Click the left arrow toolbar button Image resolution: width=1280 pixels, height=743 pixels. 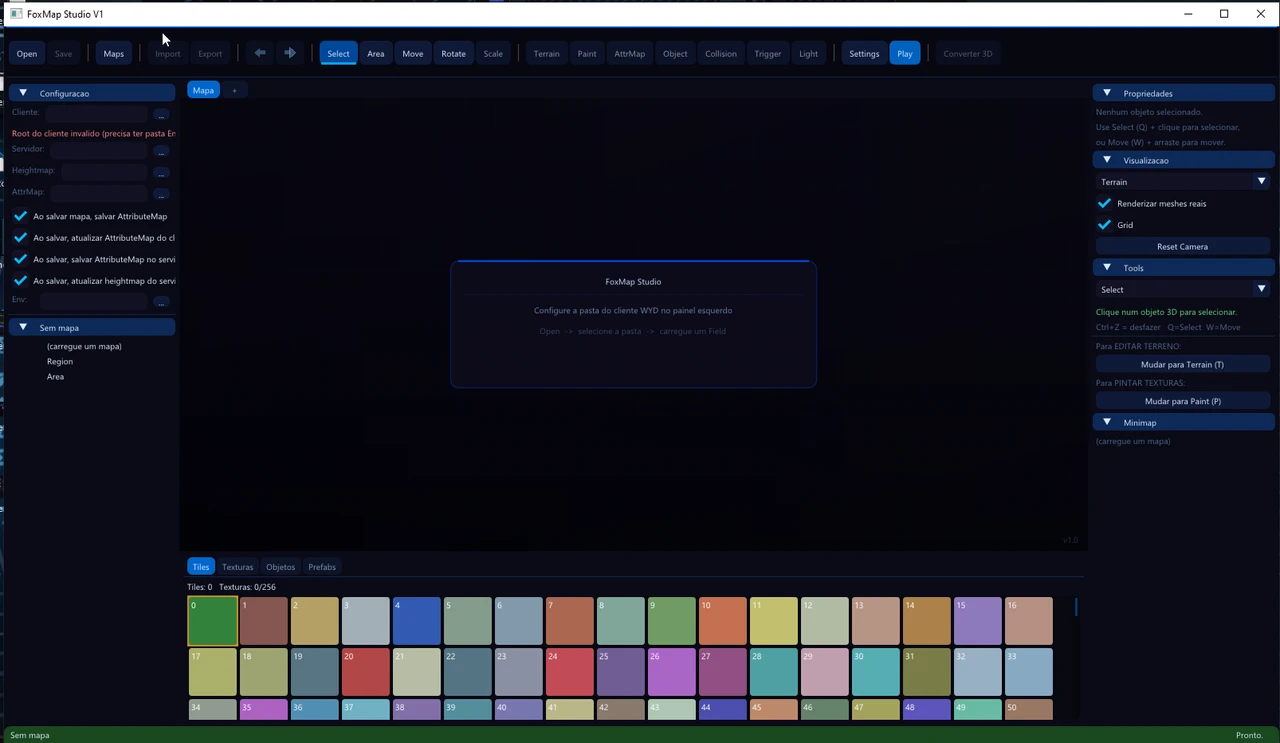[260, 53]
